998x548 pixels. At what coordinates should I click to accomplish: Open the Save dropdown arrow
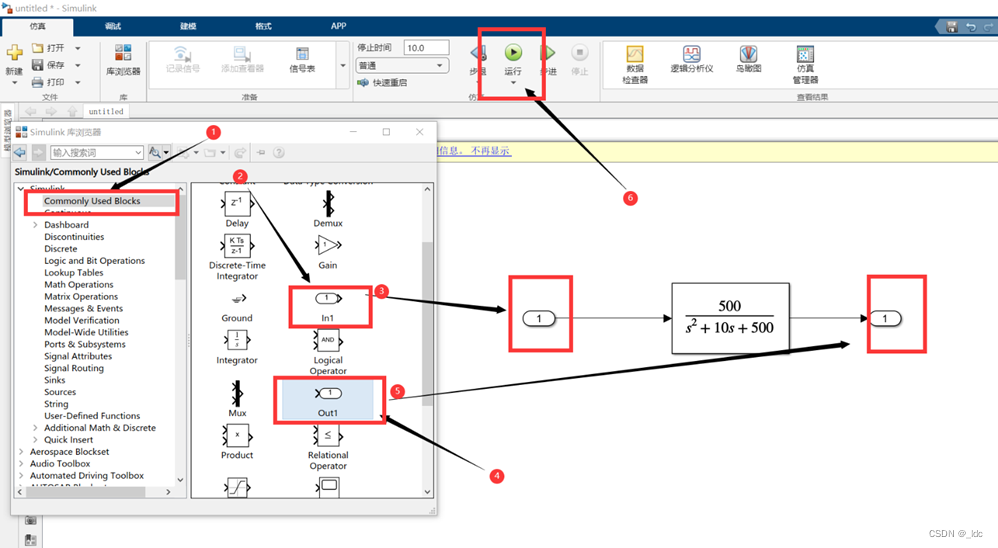[78, 65]
